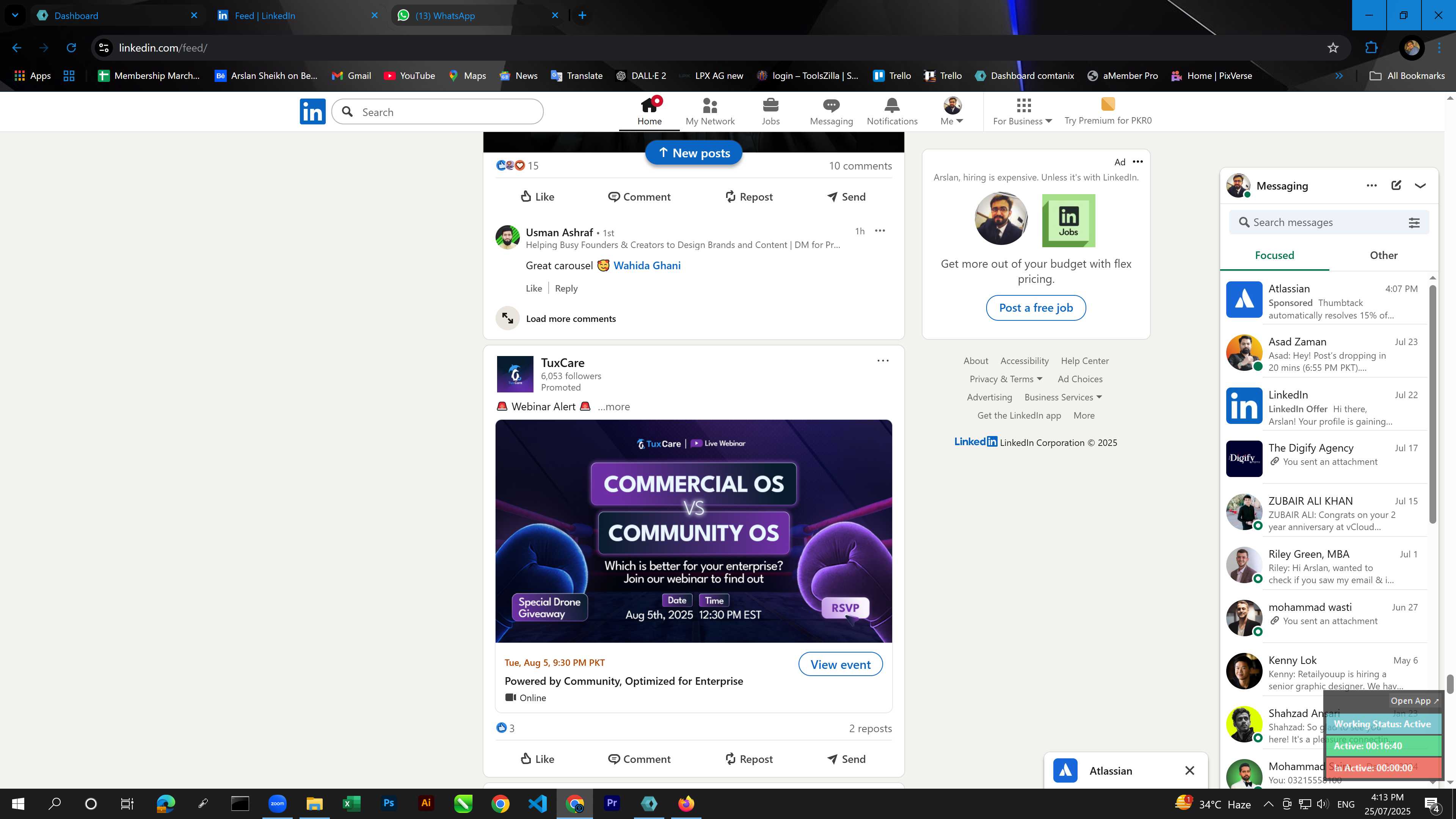
Task: Open Chrome extensions puzzle icon
Action: point(1371,48)
